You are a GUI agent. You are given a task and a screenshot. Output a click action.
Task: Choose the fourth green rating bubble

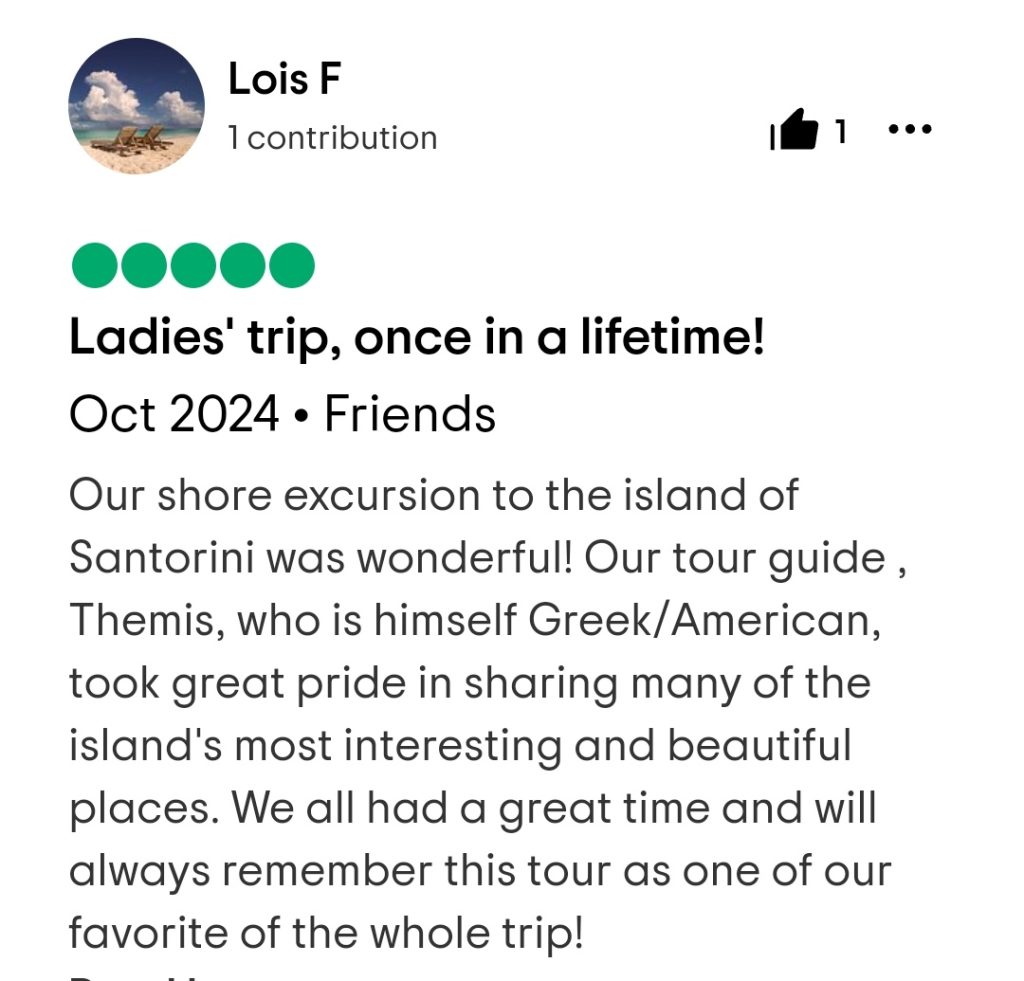click(x=241, y=265)
